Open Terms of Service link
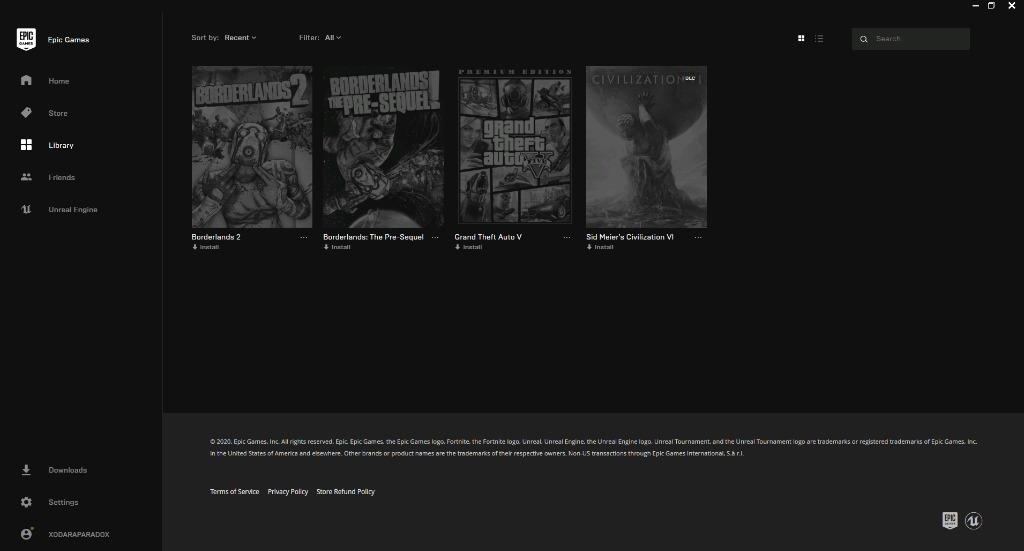 (x=234, y=492)
